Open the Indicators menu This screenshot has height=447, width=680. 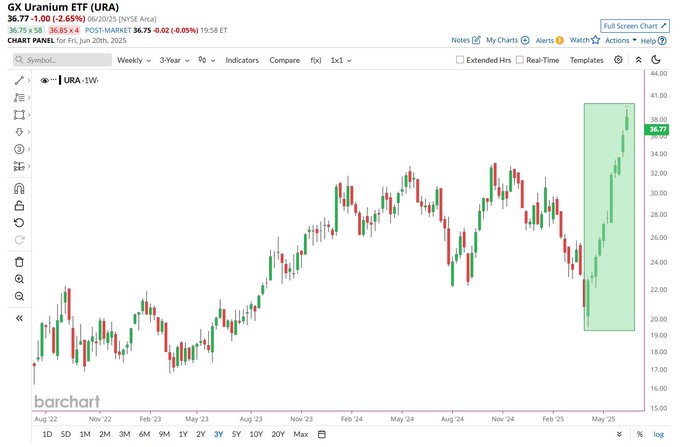(x=242, y=60)
